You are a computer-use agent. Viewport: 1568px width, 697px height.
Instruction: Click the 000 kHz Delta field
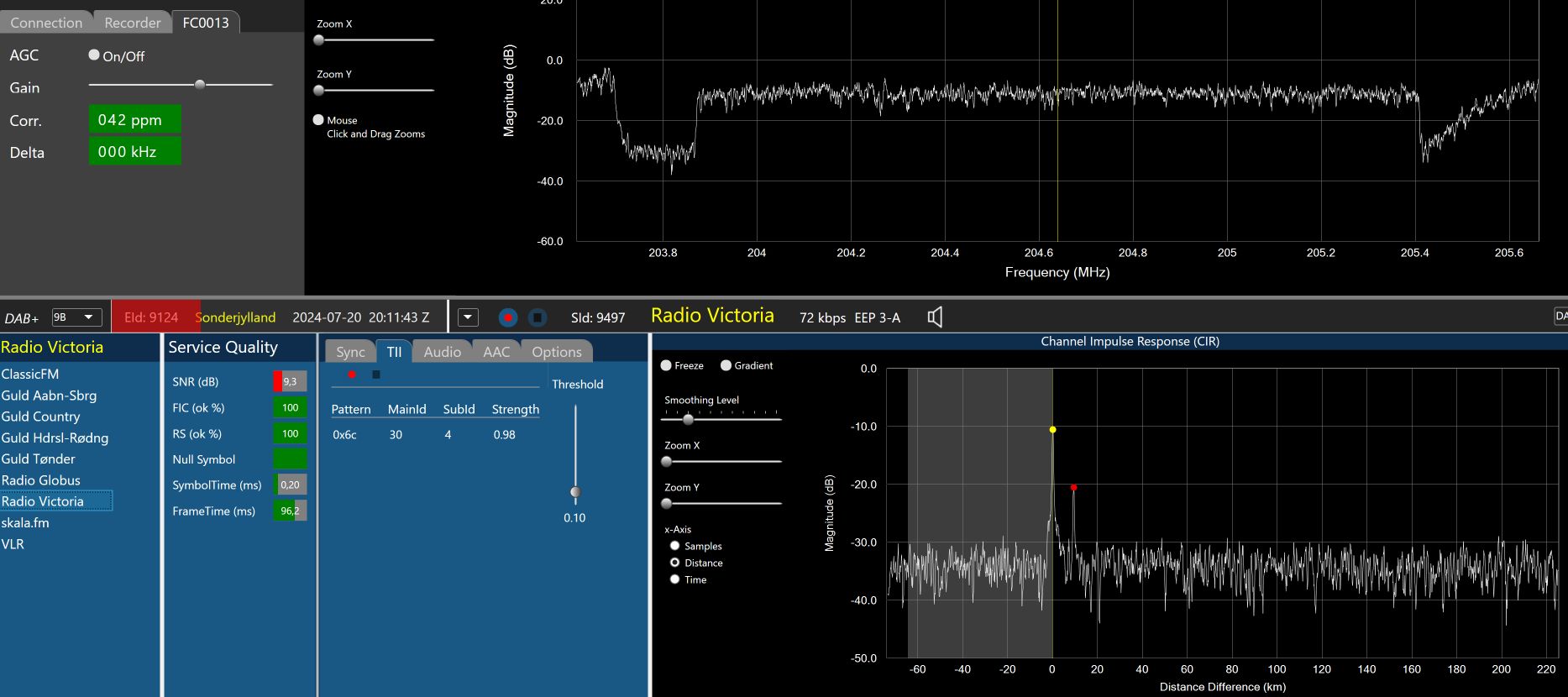[134, 152]
